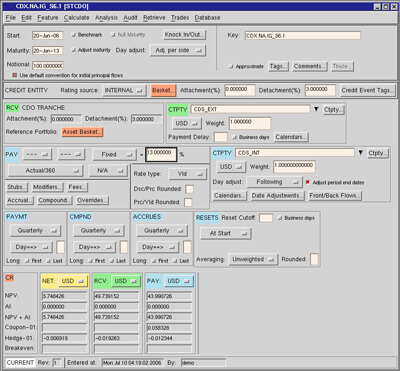Click the orange Basket button

point(163,91)
